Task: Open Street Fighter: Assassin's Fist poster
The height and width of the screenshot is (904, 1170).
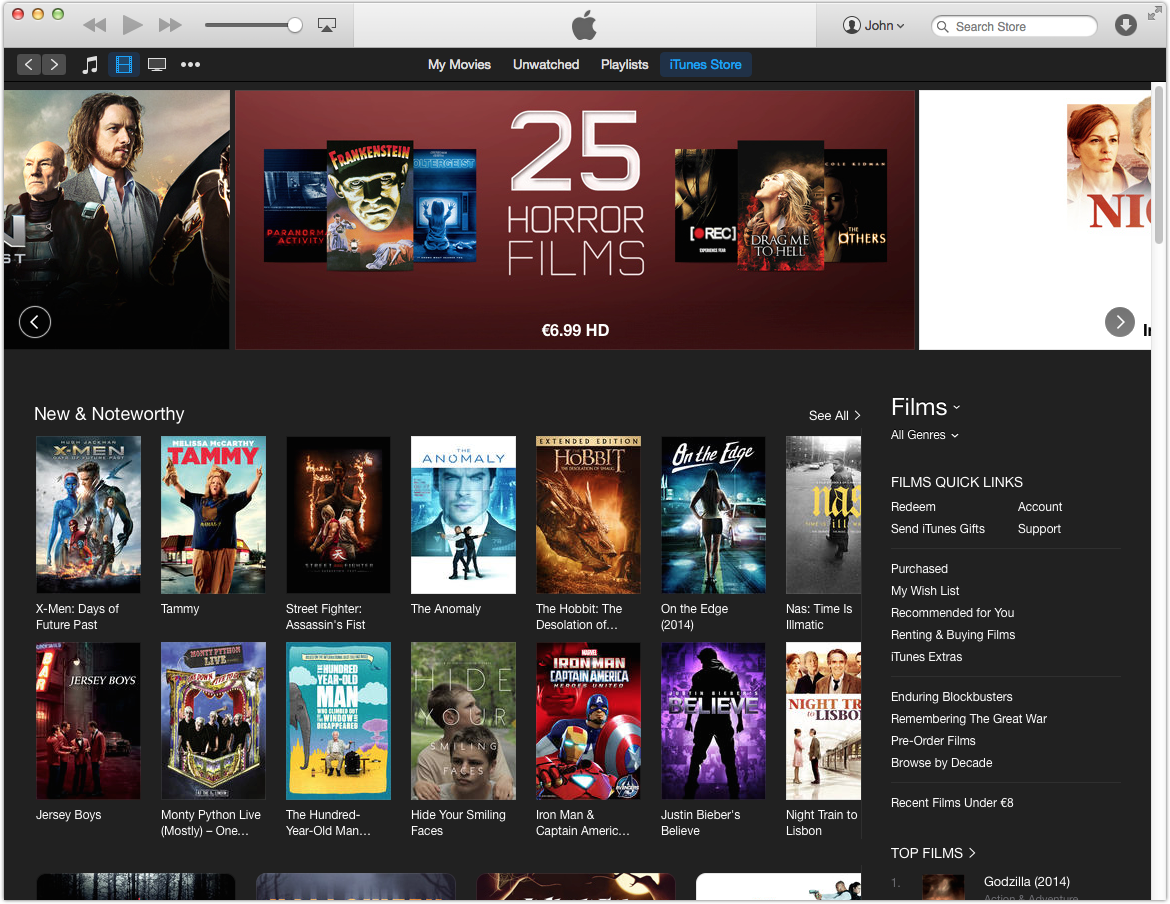Action: (338, 515)
